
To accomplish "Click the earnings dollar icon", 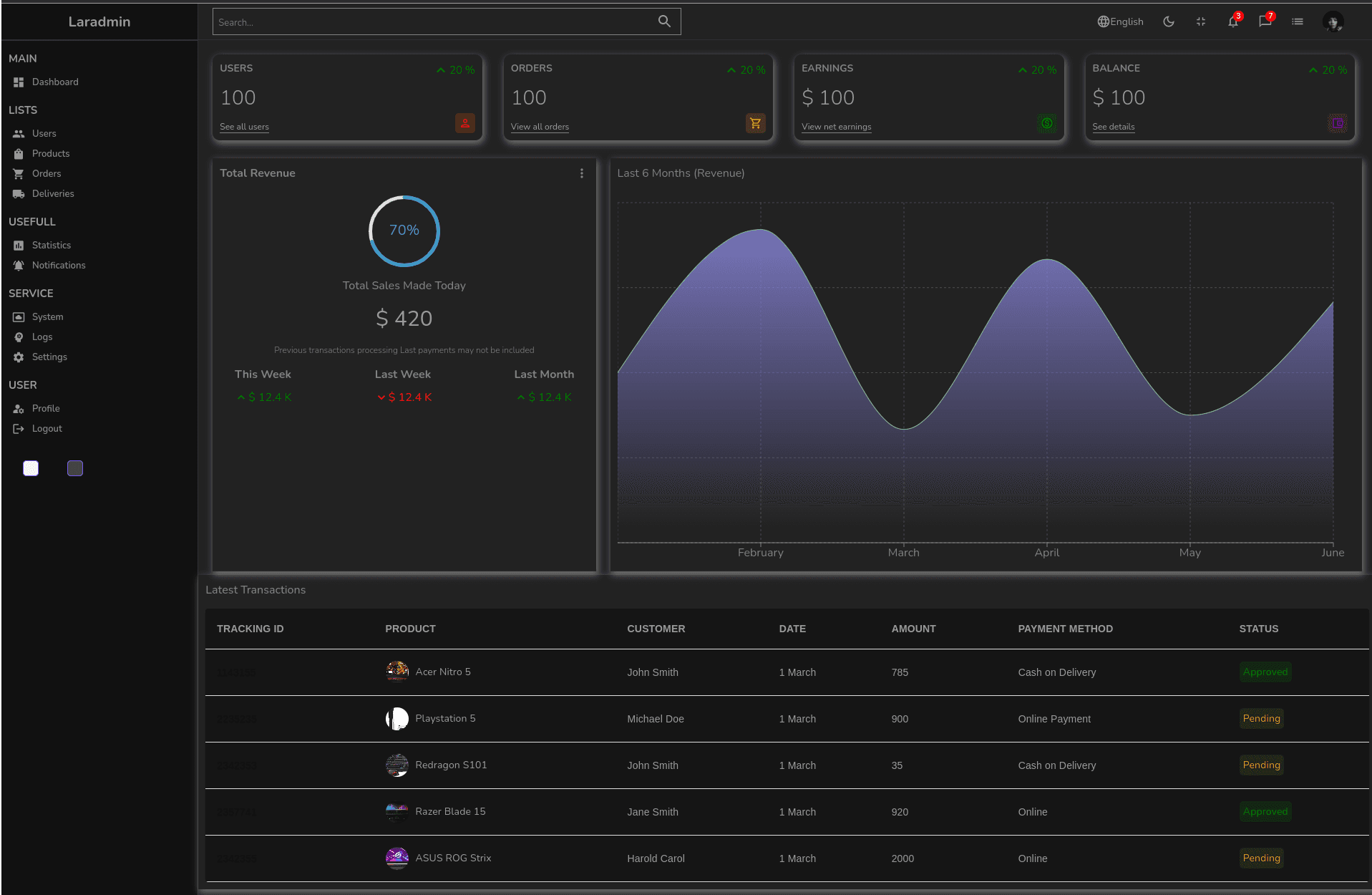I will [1046, 123].
